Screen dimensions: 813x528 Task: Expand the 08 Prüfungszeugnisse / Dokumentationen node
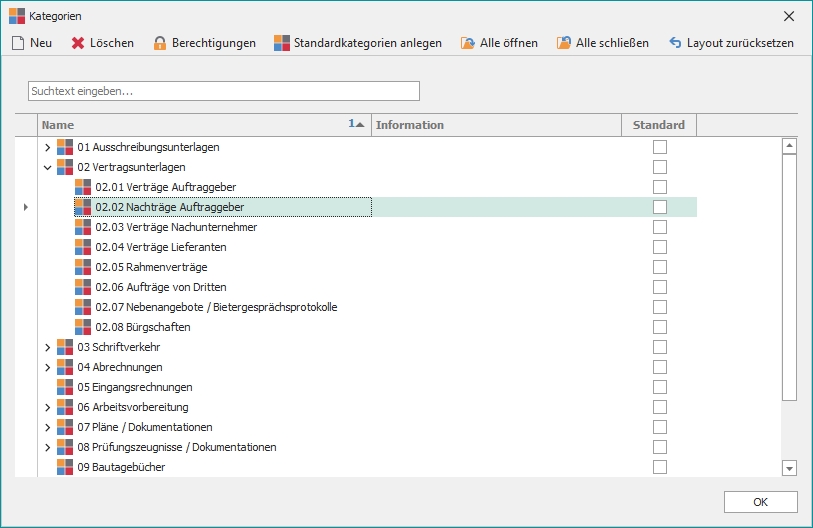coord(47,447)
